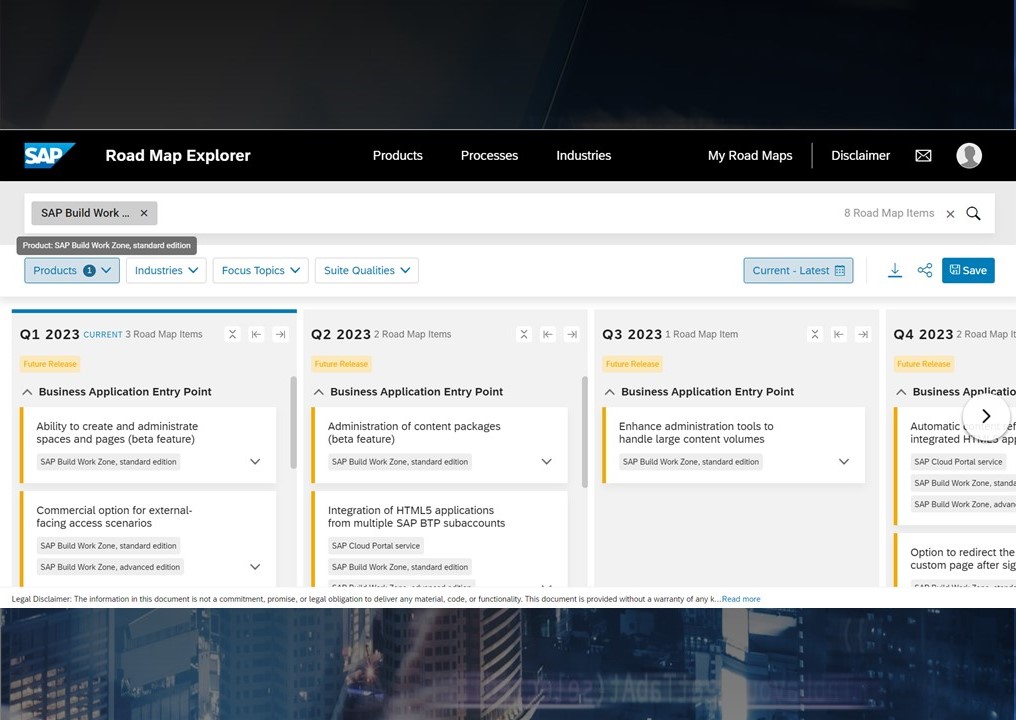Open the mail envelope icon

click(923, 155)
